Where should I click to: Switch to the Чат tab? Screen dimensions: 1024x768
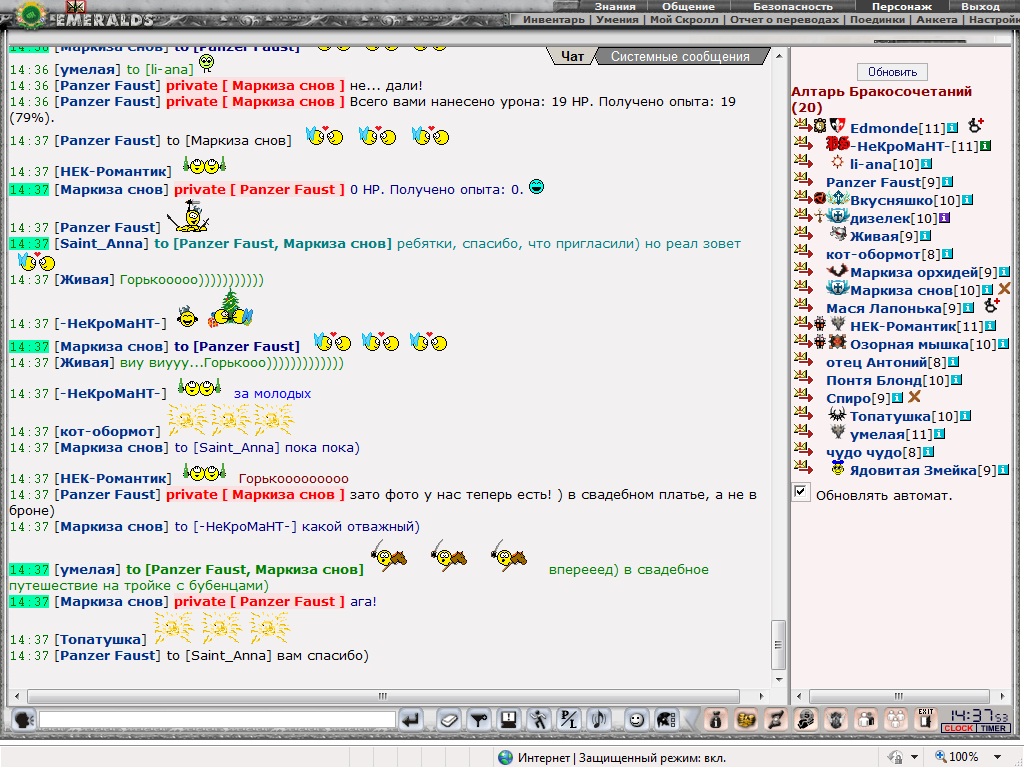[x=572, y=57]
